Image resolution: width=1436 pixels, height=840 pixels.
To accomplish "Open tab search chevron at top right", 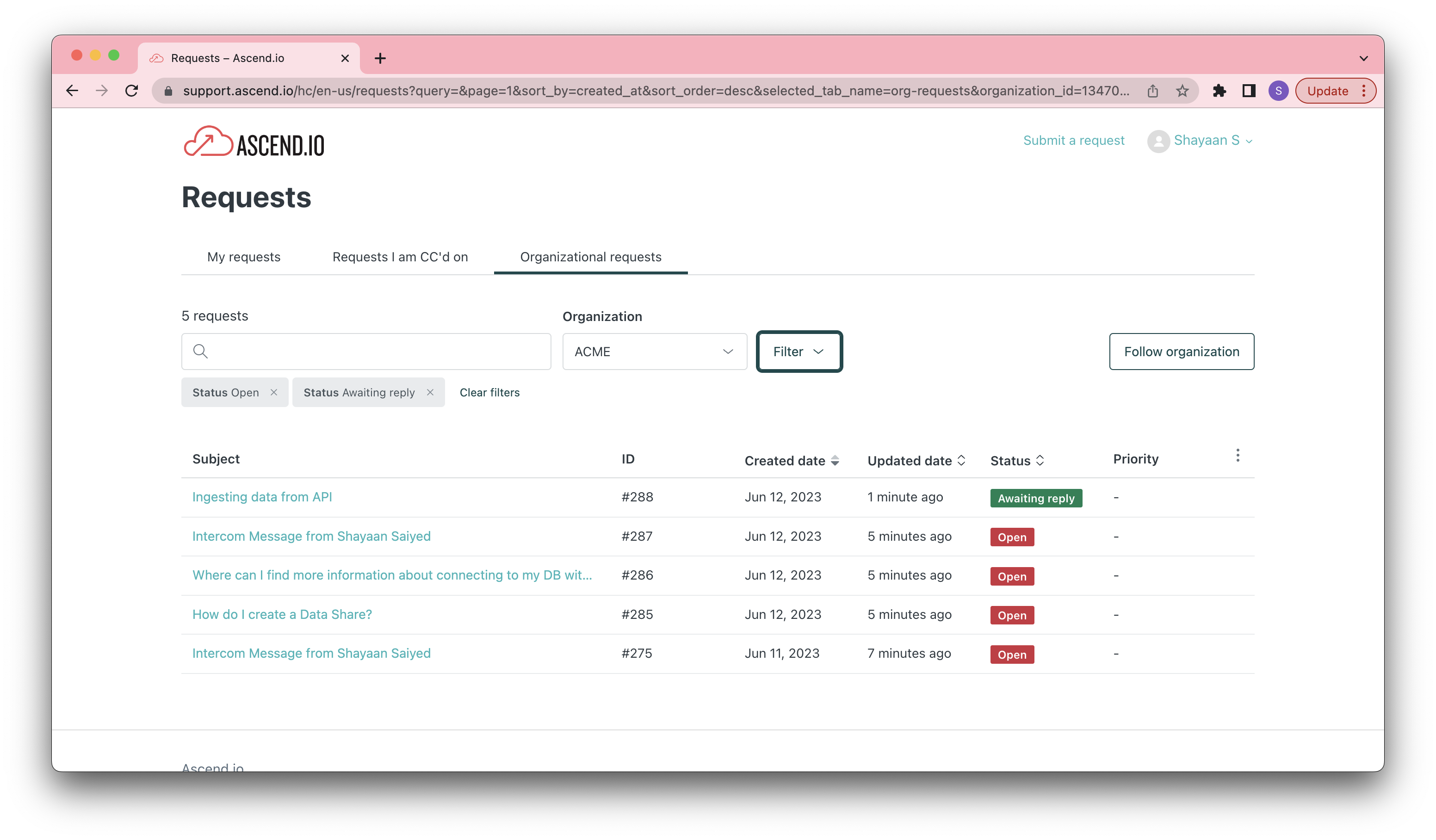I will pos(1363,58).
